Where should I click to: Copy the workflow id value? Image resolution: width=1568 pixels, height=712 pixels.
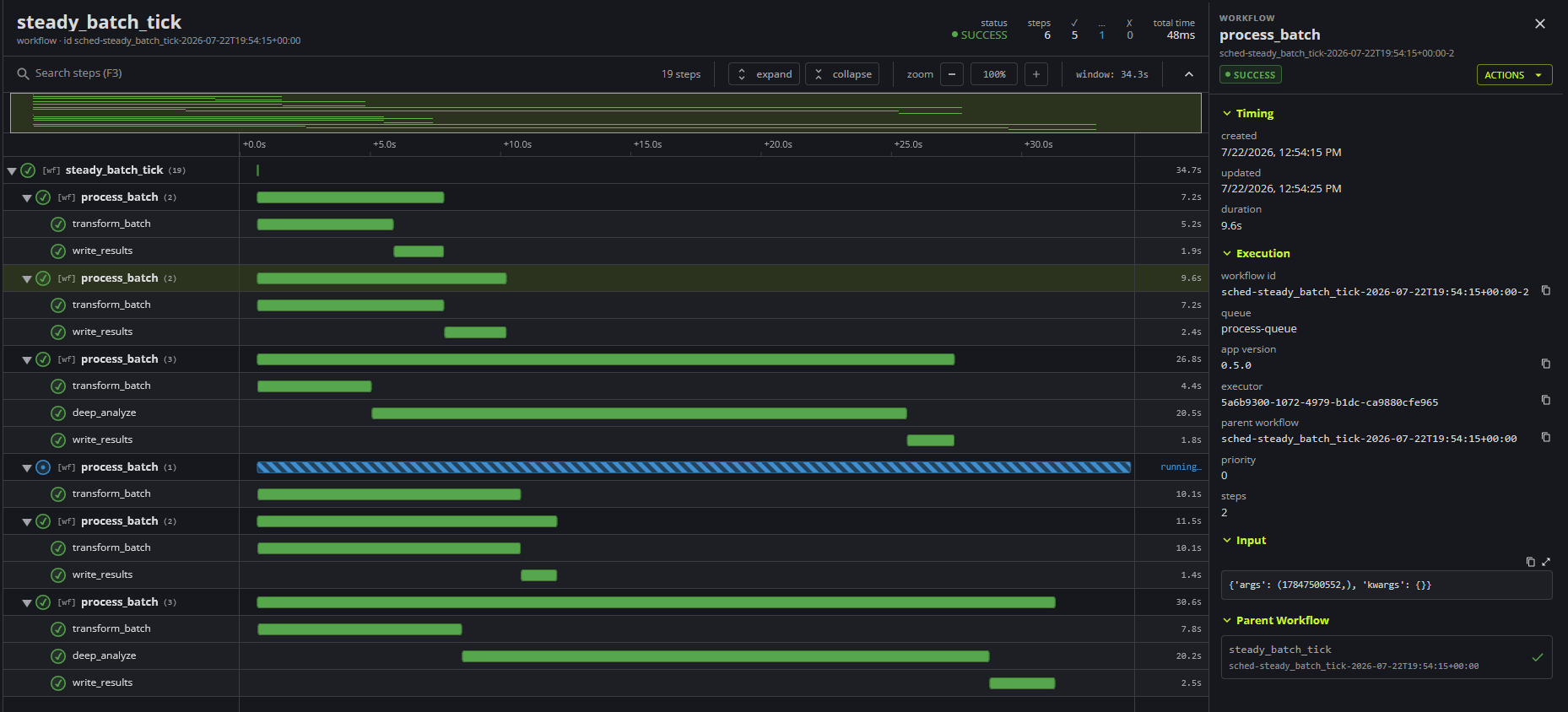[x=1546, y=290]
